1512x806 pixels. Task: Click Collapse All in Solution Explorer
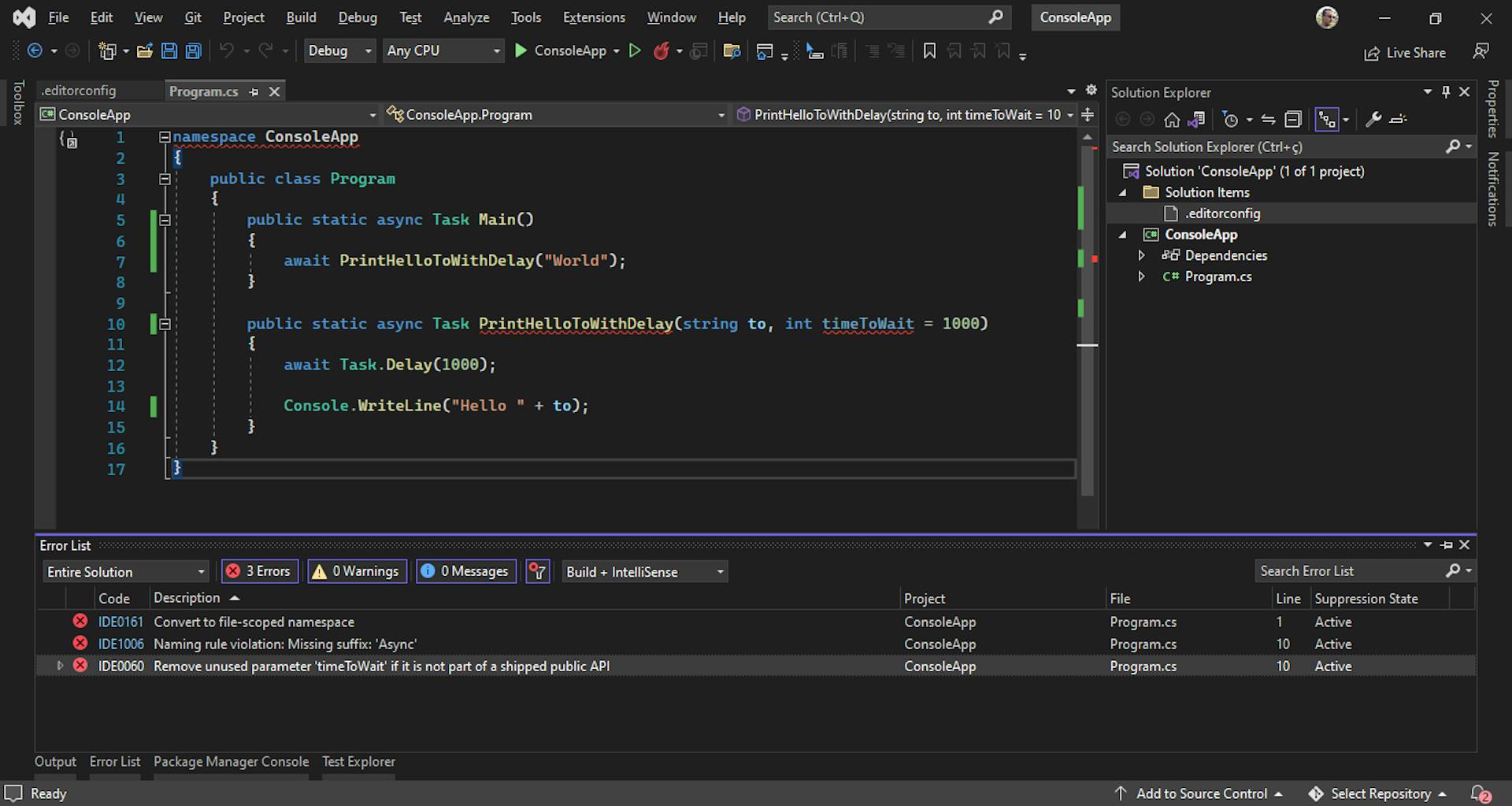(x=1293, y=120)
